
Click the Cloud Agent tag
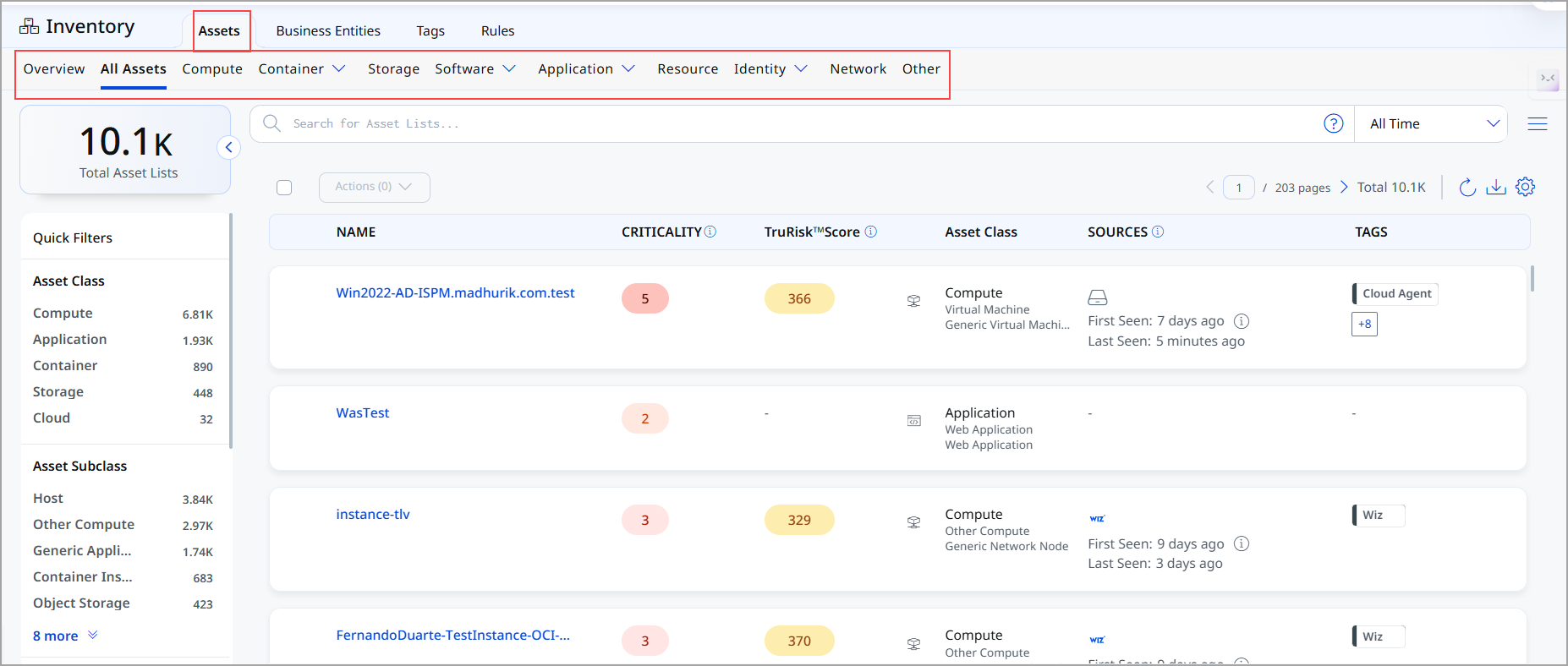(x=1395, y=293)
